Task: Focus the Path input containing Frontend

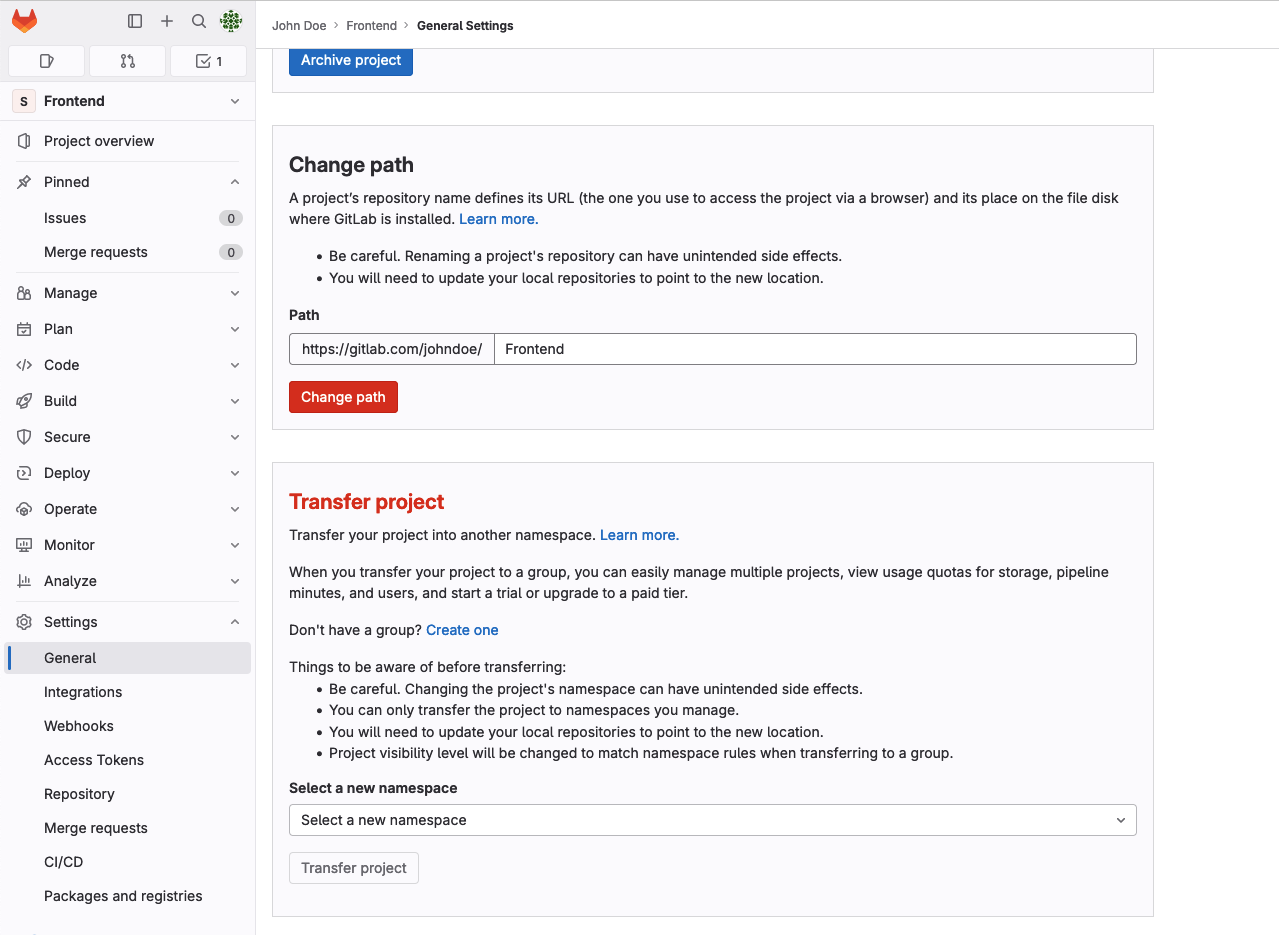Action: (815, 349)
